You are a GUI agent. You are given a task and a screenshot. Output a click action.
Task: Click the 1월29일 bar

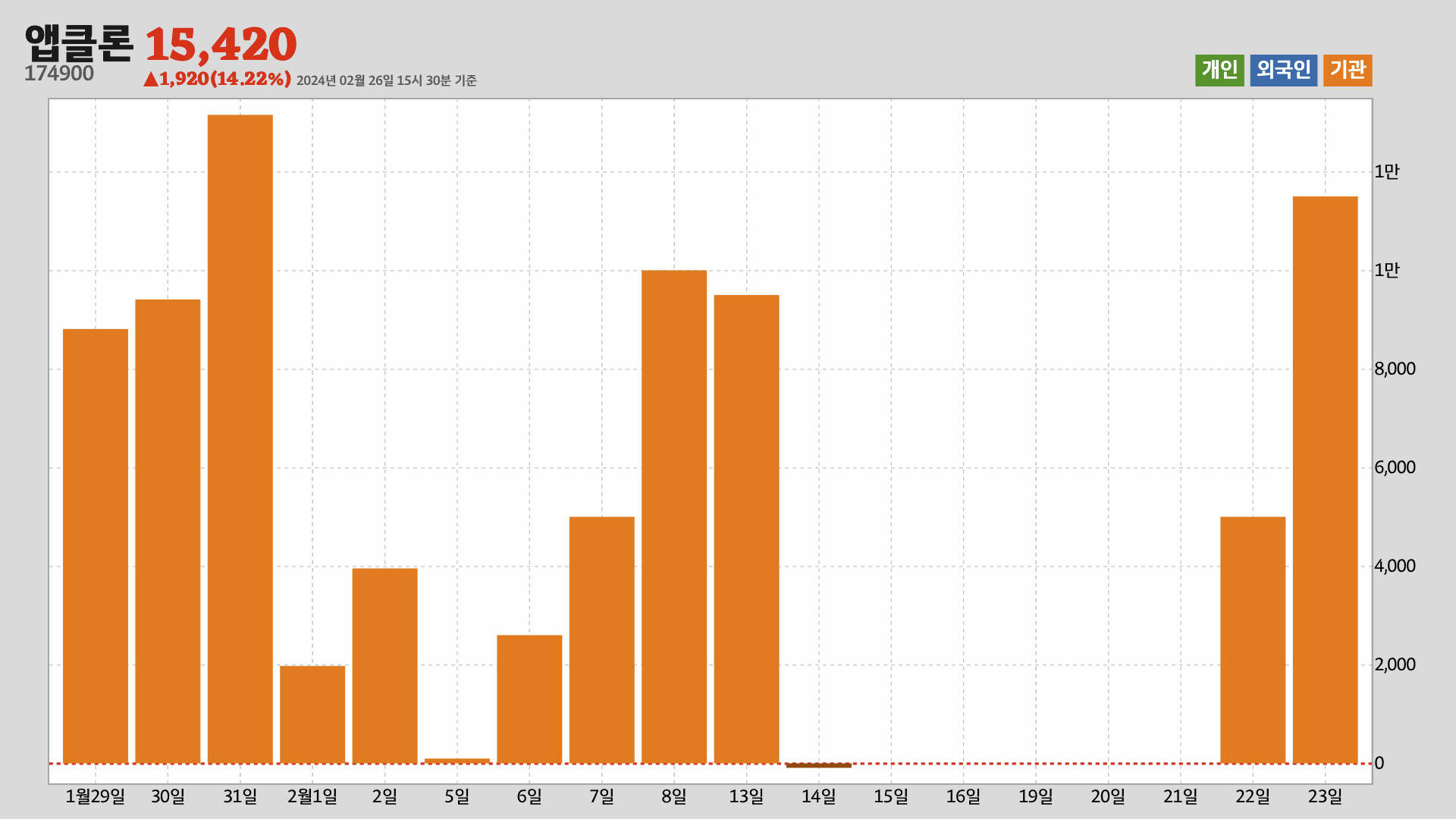96,546
